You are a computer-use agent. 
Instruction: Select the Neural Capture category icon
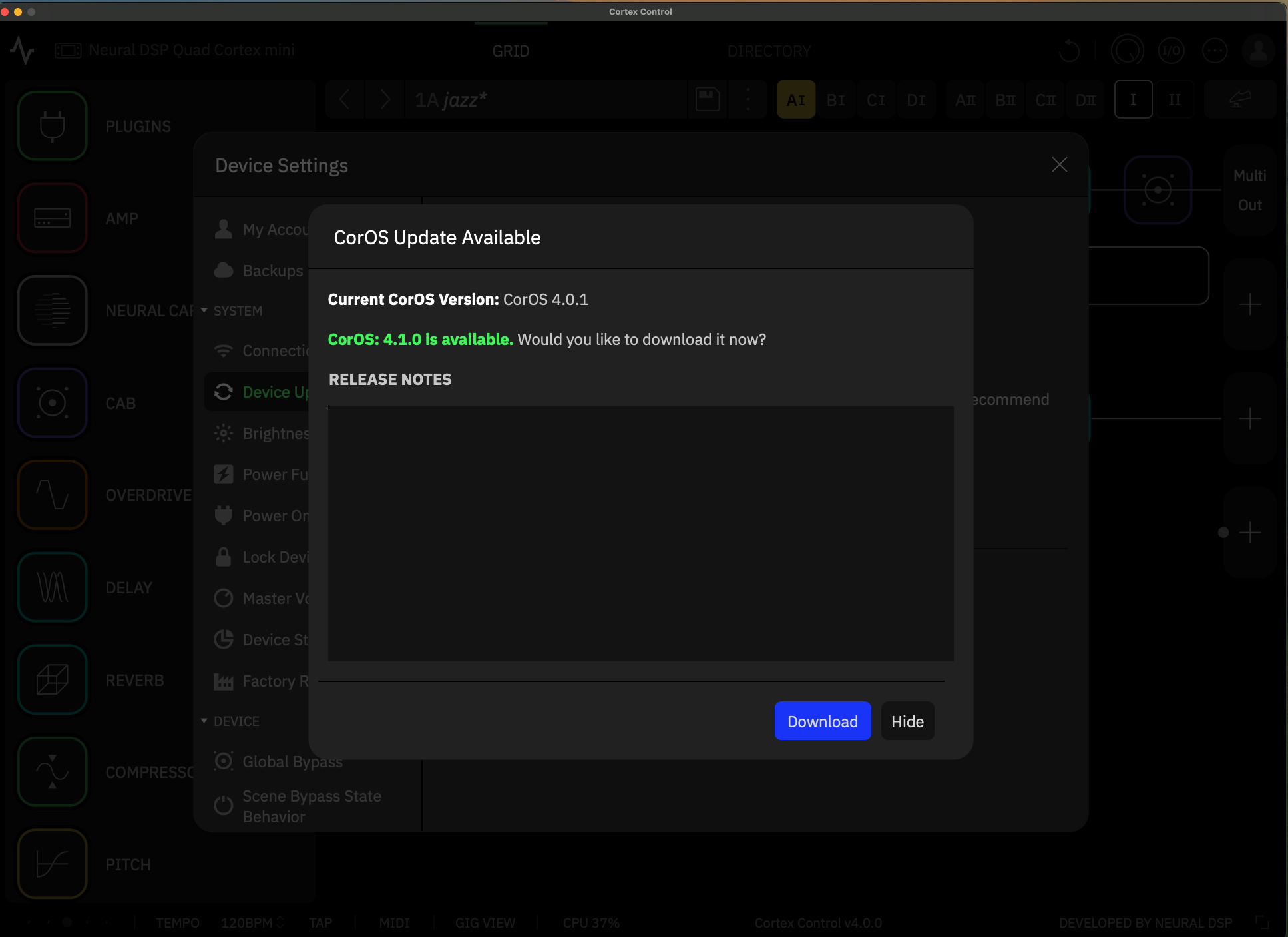(x=53, y=311)
